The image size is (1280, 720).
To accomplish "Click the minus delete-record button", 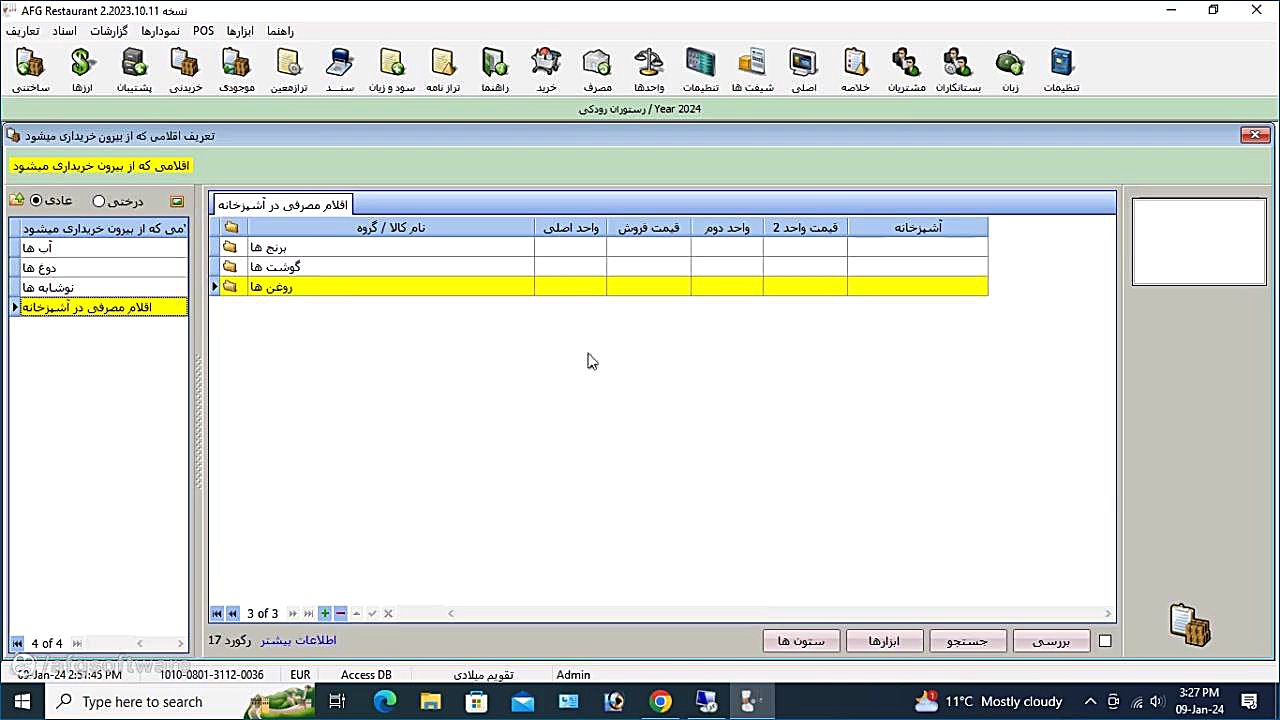I will coord(340,613).
